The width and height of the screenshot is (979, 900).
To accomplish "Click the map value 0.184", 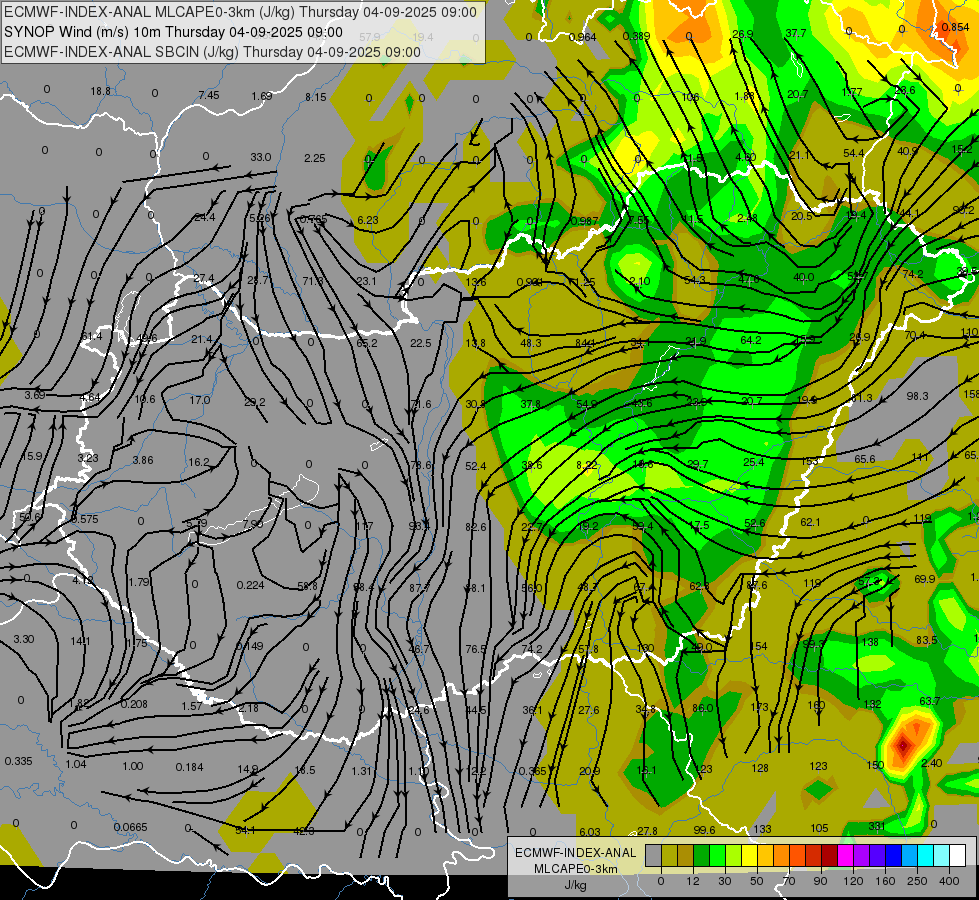I will (x=189, y=768).
